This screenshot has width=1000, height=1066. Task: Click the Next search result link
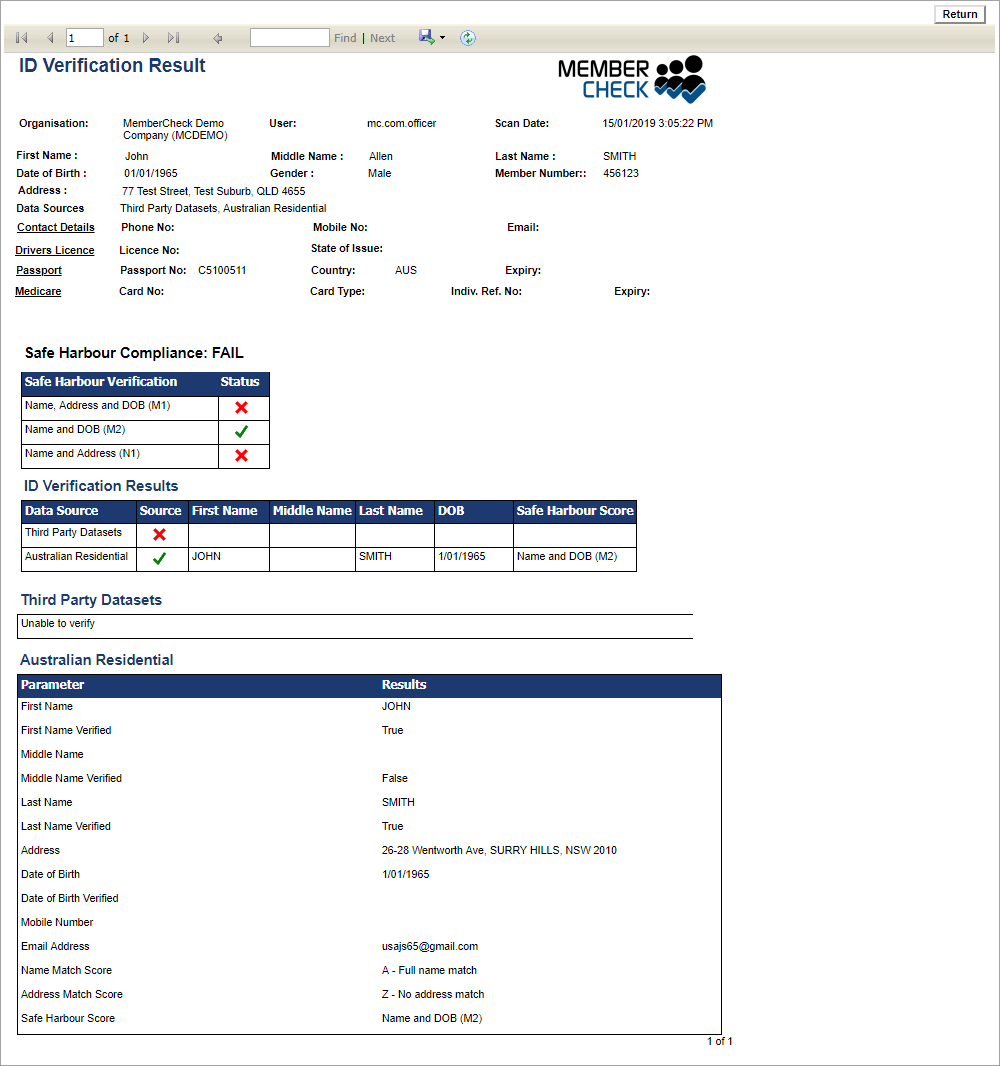(383, 38)
